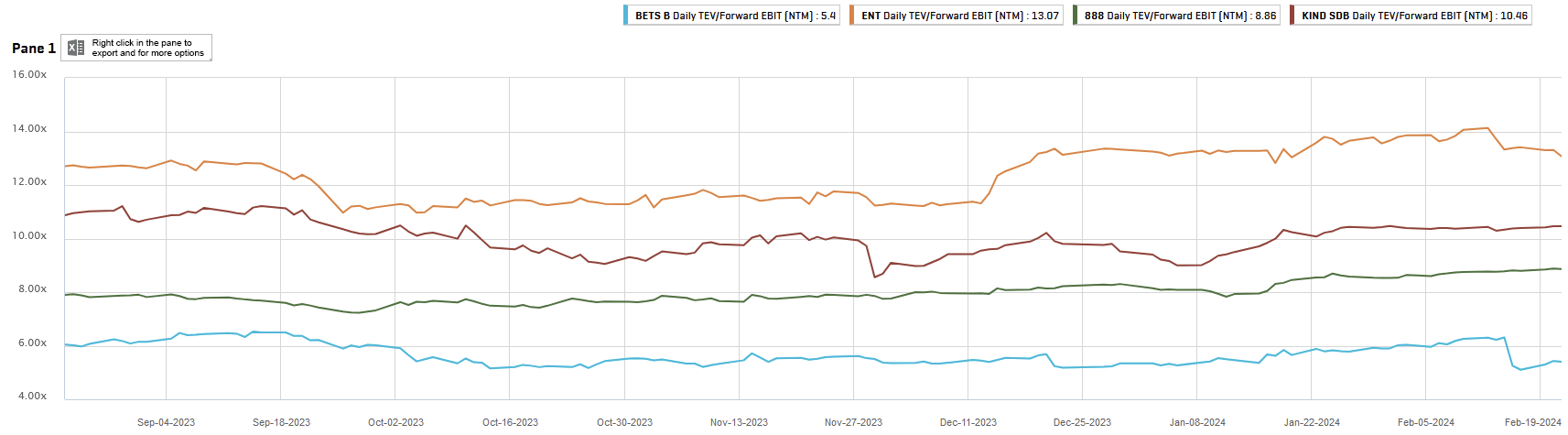
Task: Select the Dec-25-2023 date on the axis
Action: click(1082, 422)
